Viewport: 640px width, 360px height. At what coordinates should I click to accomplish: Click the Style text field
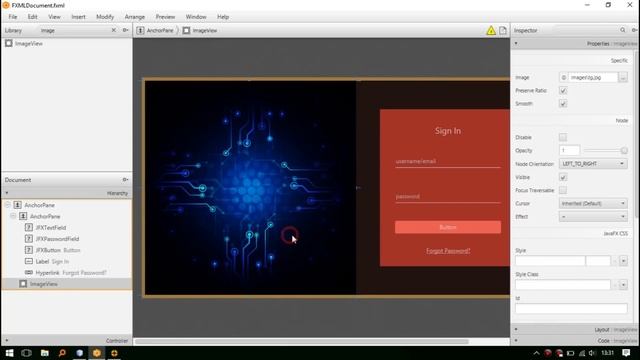point(550,261)
